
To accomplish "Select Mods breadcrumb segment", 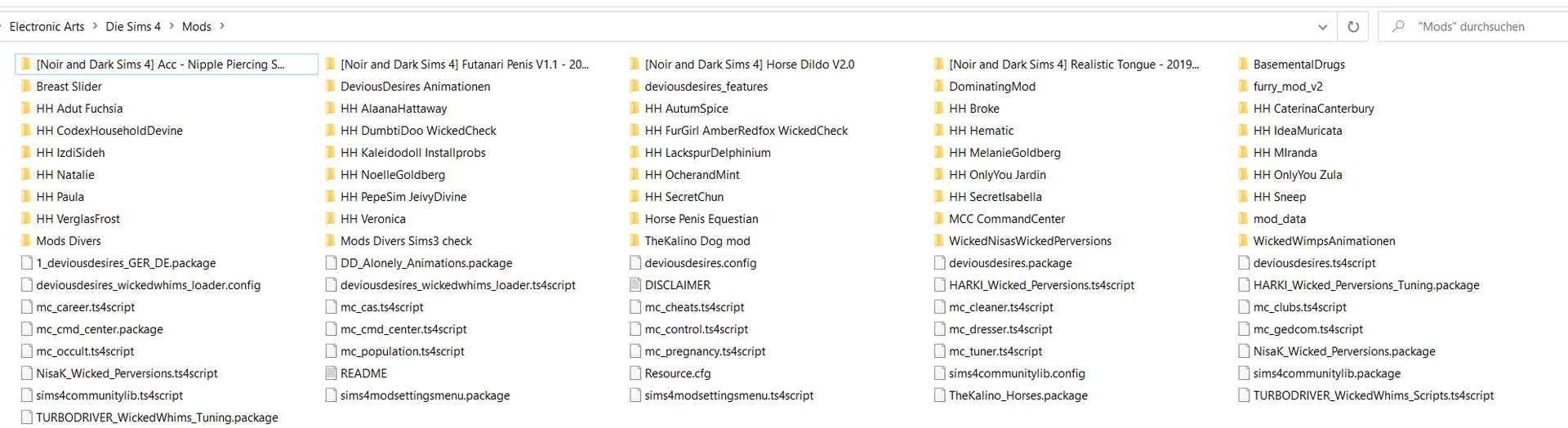I will click(x=197, y=27).
